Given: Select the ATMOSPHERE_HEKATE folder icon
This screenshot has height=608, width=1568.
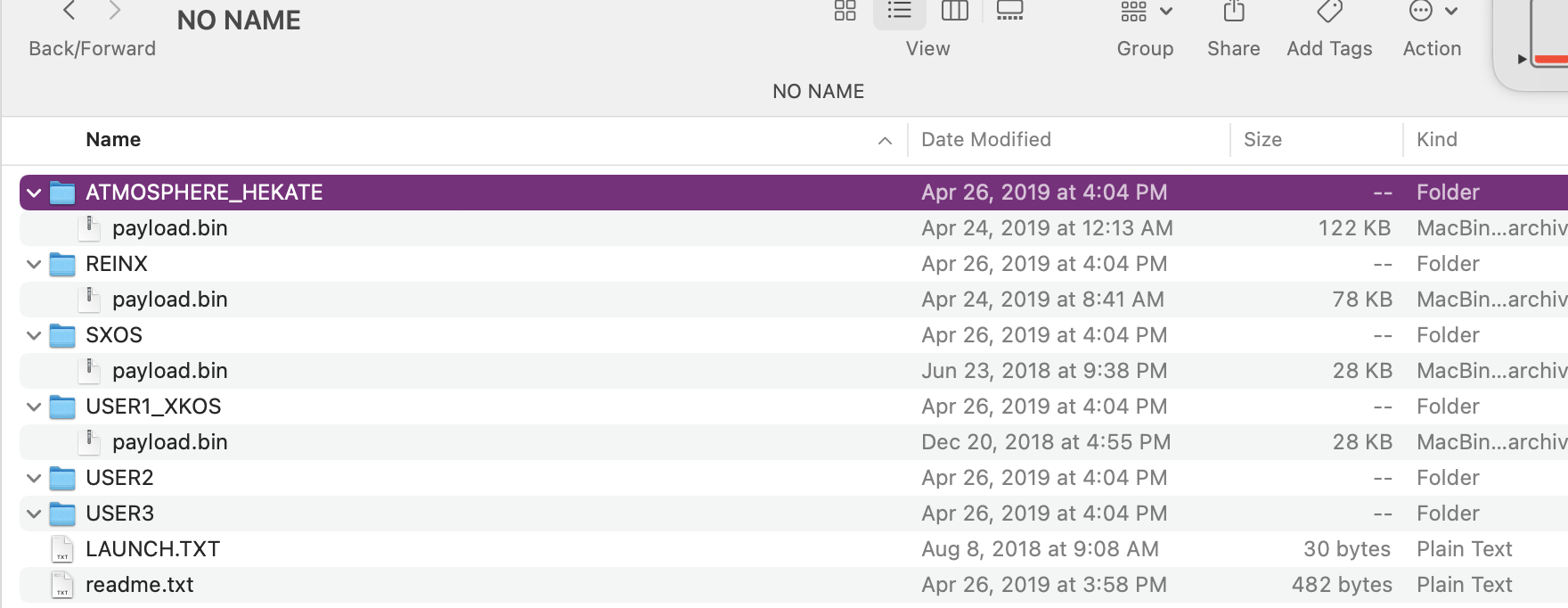Looking at the screenshot, I should tap(62, 193).
